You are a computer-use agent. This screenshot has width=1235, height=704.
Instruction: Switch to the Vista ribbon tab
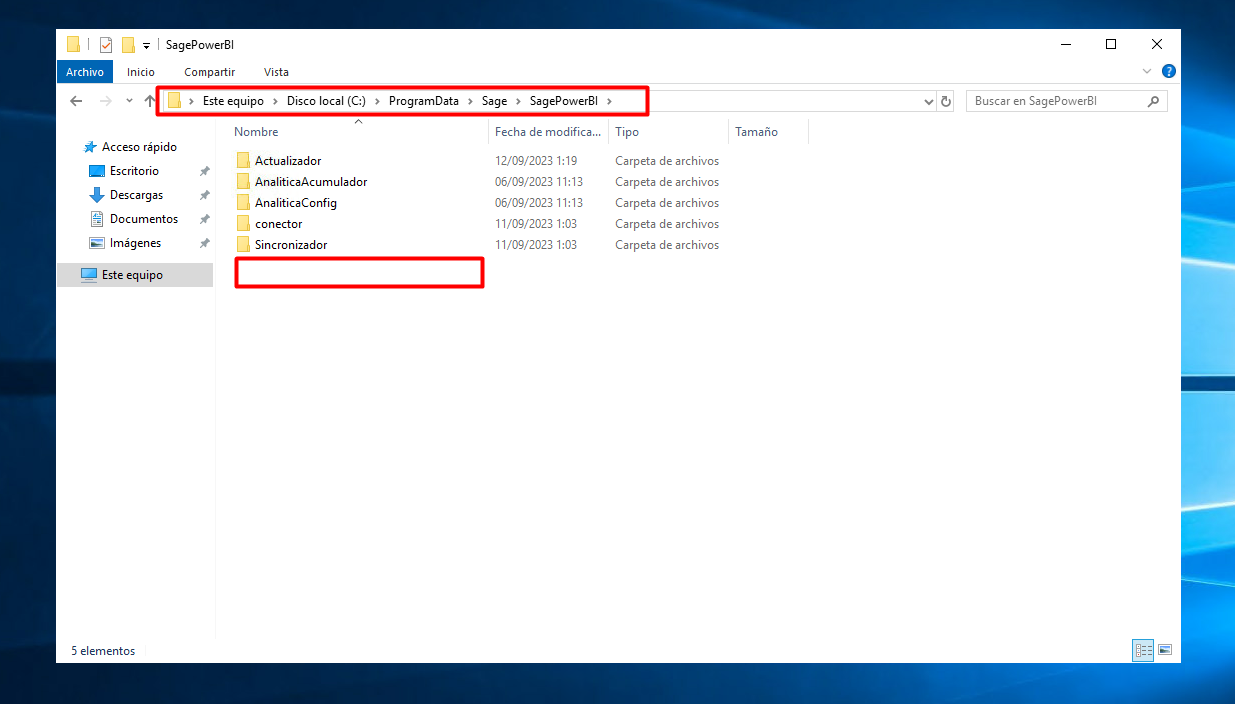pos(276,72)
